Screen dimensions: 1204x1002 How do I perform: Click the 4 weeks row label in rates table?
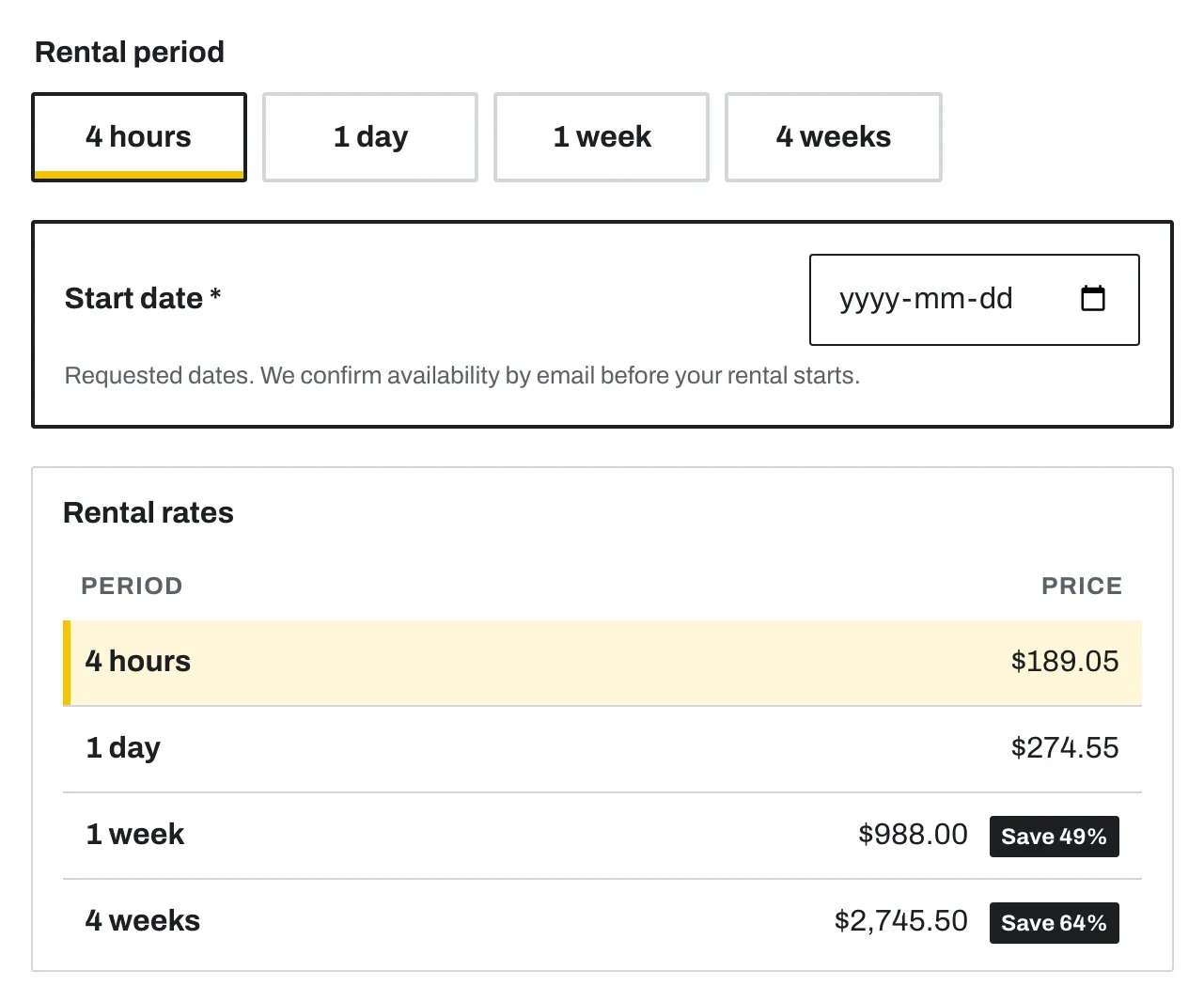click(x=143, y=920)
